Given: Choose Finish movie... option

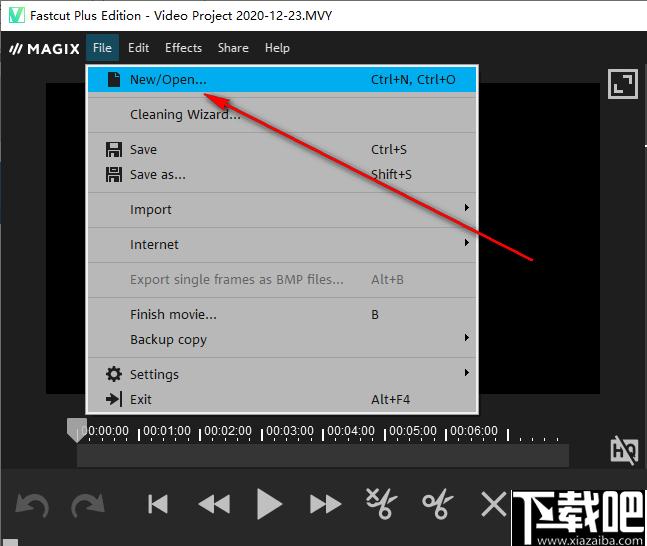Looking at the screenshot, I should (x=282, y=314).
